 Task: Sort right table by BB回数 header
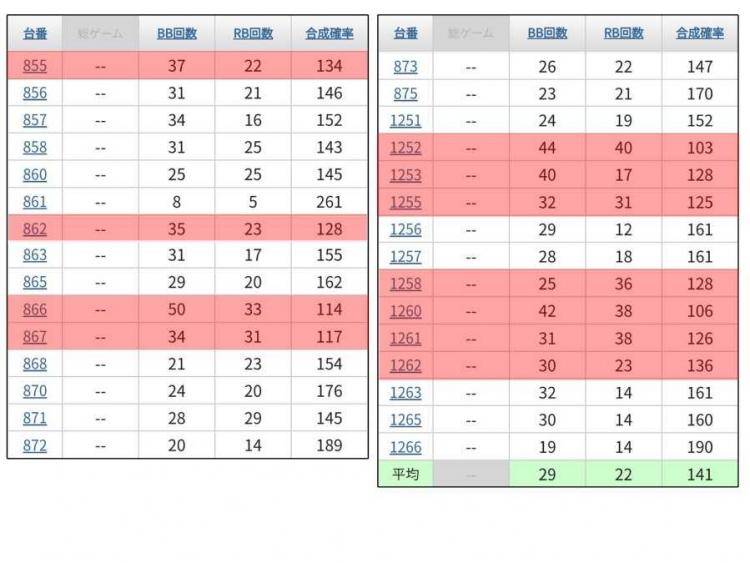[547, 33]
